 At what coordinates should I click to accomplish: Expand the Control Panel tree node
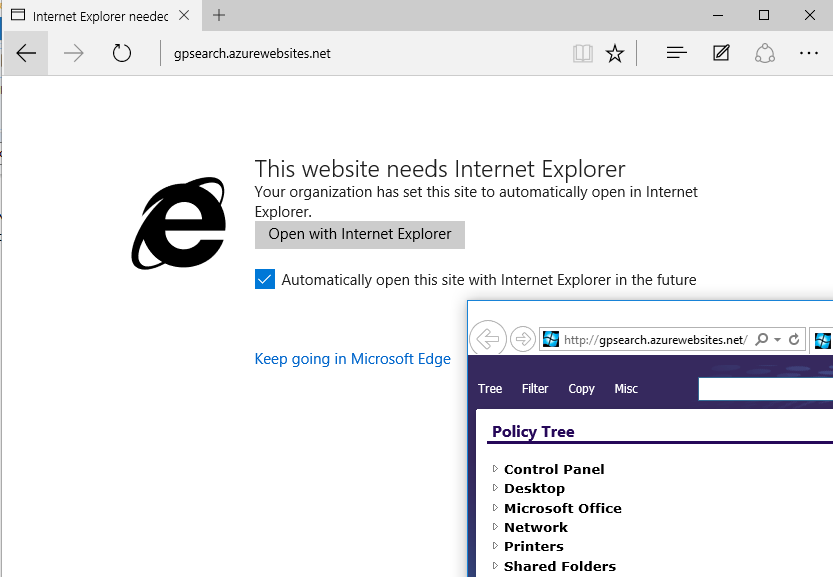pyautogui.click(x=494, y=469)
